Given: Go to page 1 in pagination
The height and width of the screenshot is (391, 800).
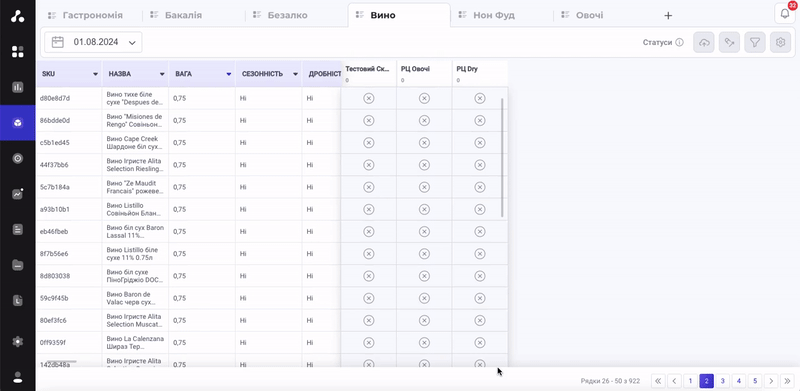Looking at the screenshot, I should point(690,381).
